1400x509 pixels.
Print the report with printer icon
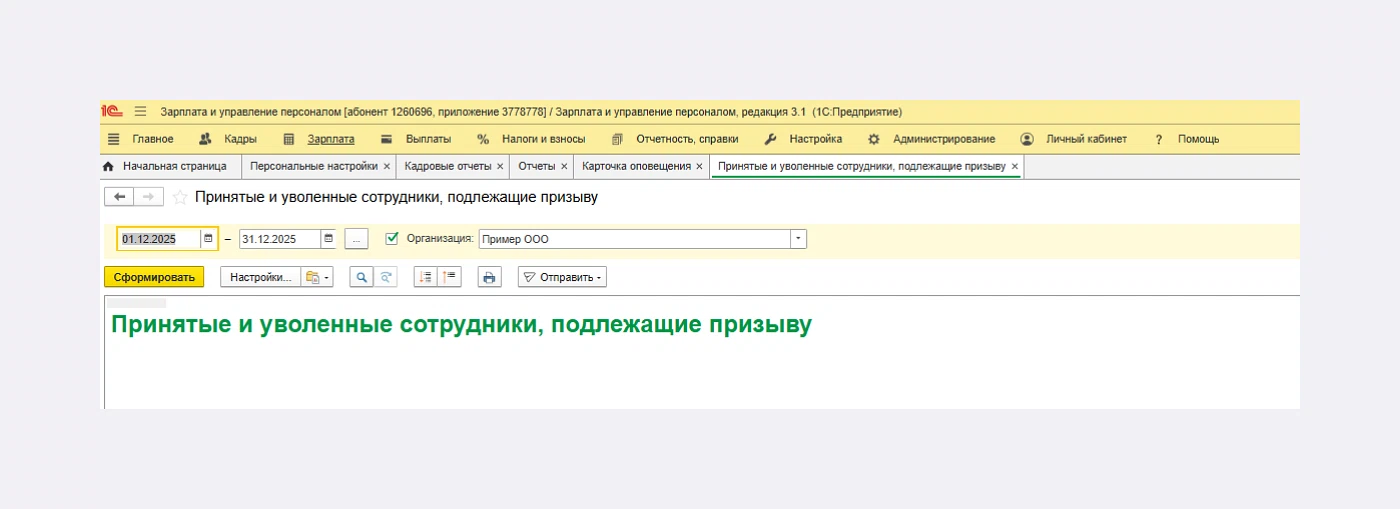pos(489,277)
